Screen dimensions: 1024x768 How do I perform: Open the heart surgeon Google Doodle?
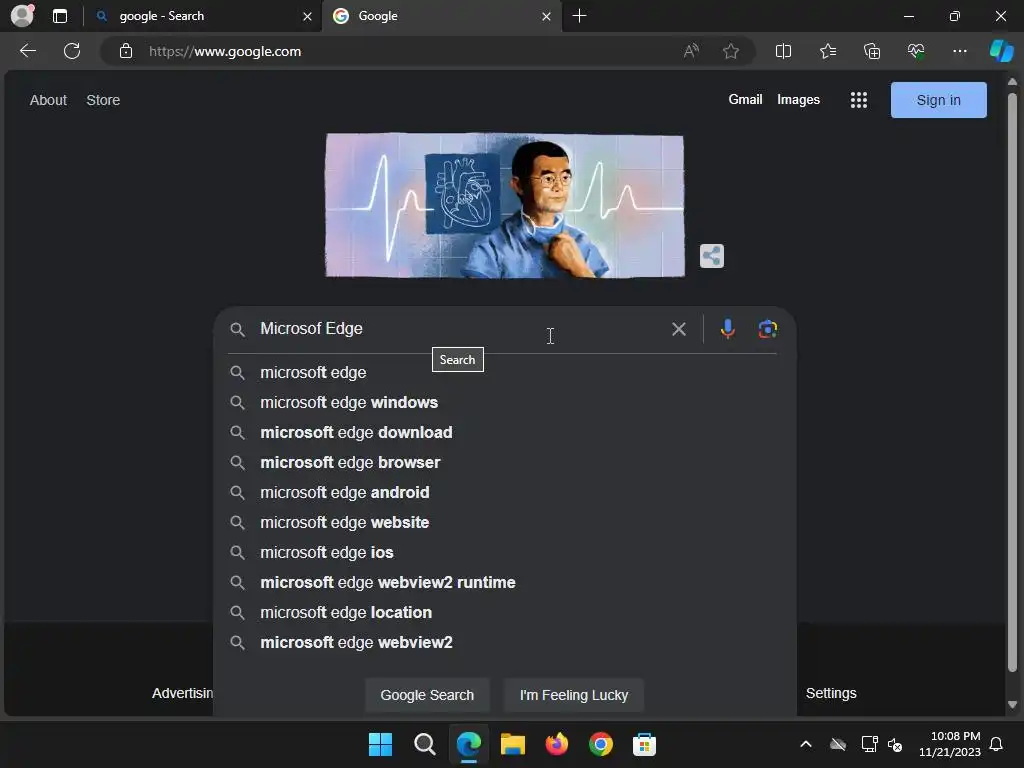[505, 206]
